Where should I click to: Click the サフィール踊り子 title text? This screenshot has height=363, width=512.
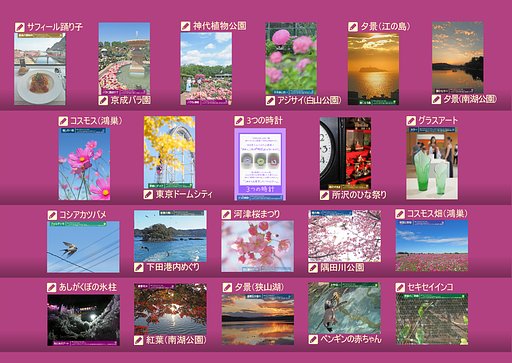(55, 27)
